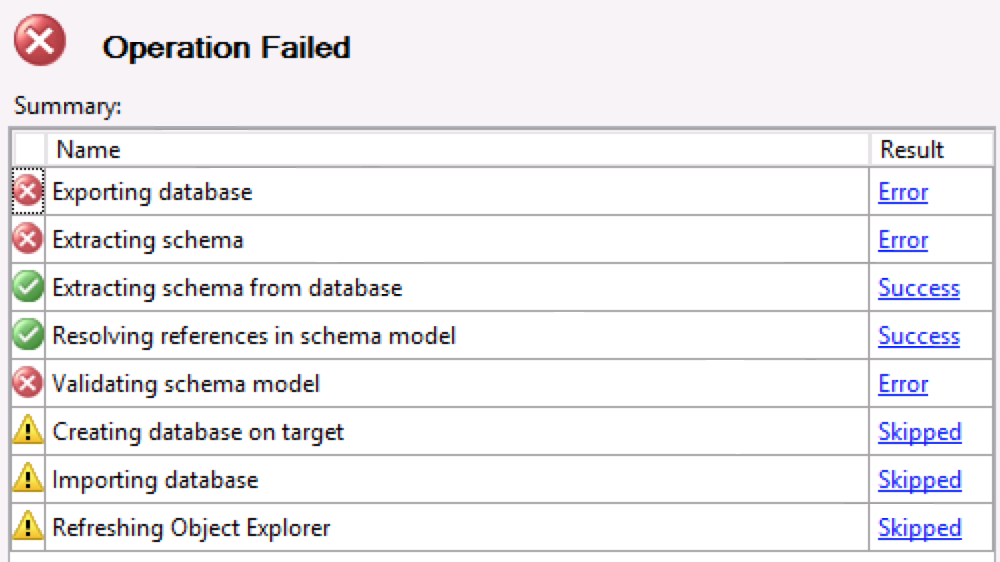Viewport: 1000px width, 562px height.
Task: Open the Error link for Exporting database
Action: click(x=903, y=192)
